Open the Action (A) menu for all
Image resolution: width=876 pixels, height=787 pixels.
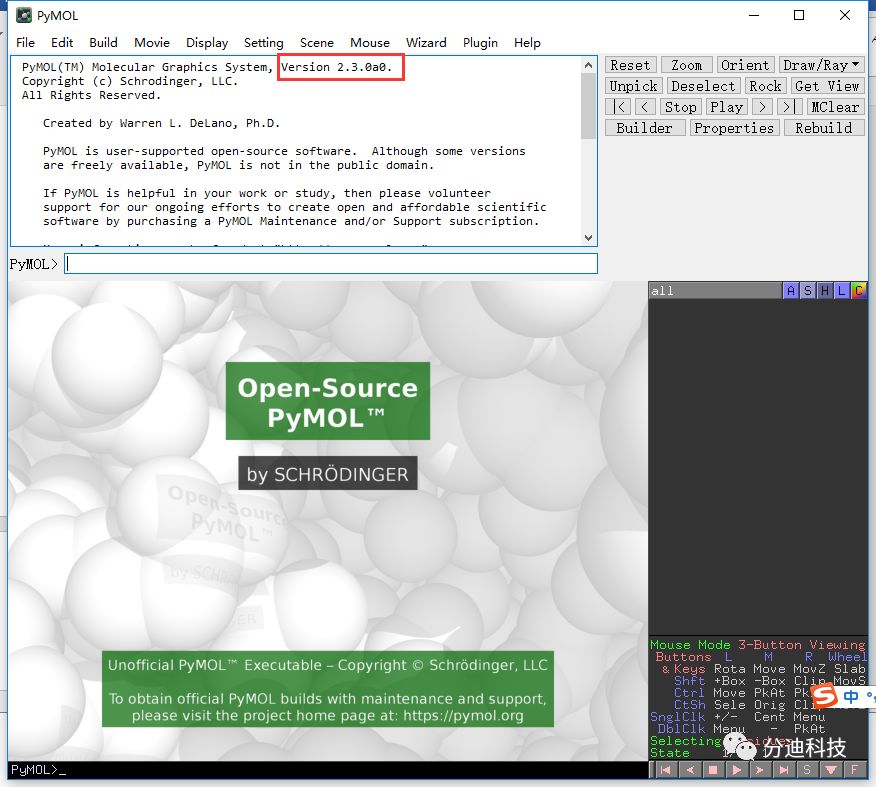[x=791, y=290]
